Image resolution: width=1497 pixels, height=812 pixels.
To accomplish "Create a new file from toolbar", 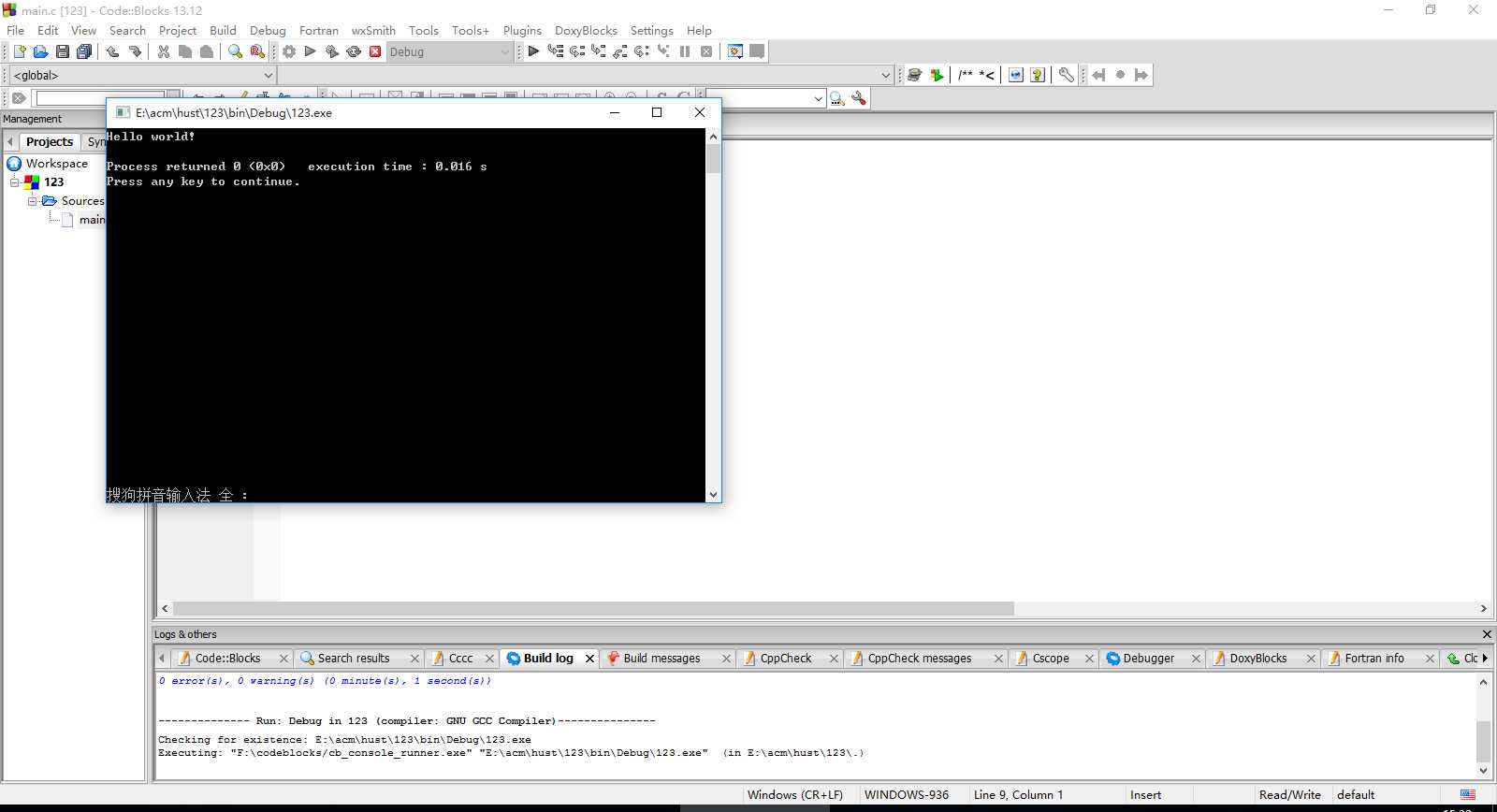I will tap(19, 51).
